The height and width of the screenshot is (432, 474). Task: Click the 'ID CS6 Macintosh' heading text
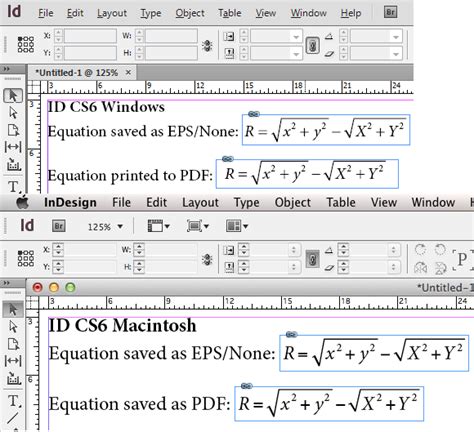coord(122,325)
